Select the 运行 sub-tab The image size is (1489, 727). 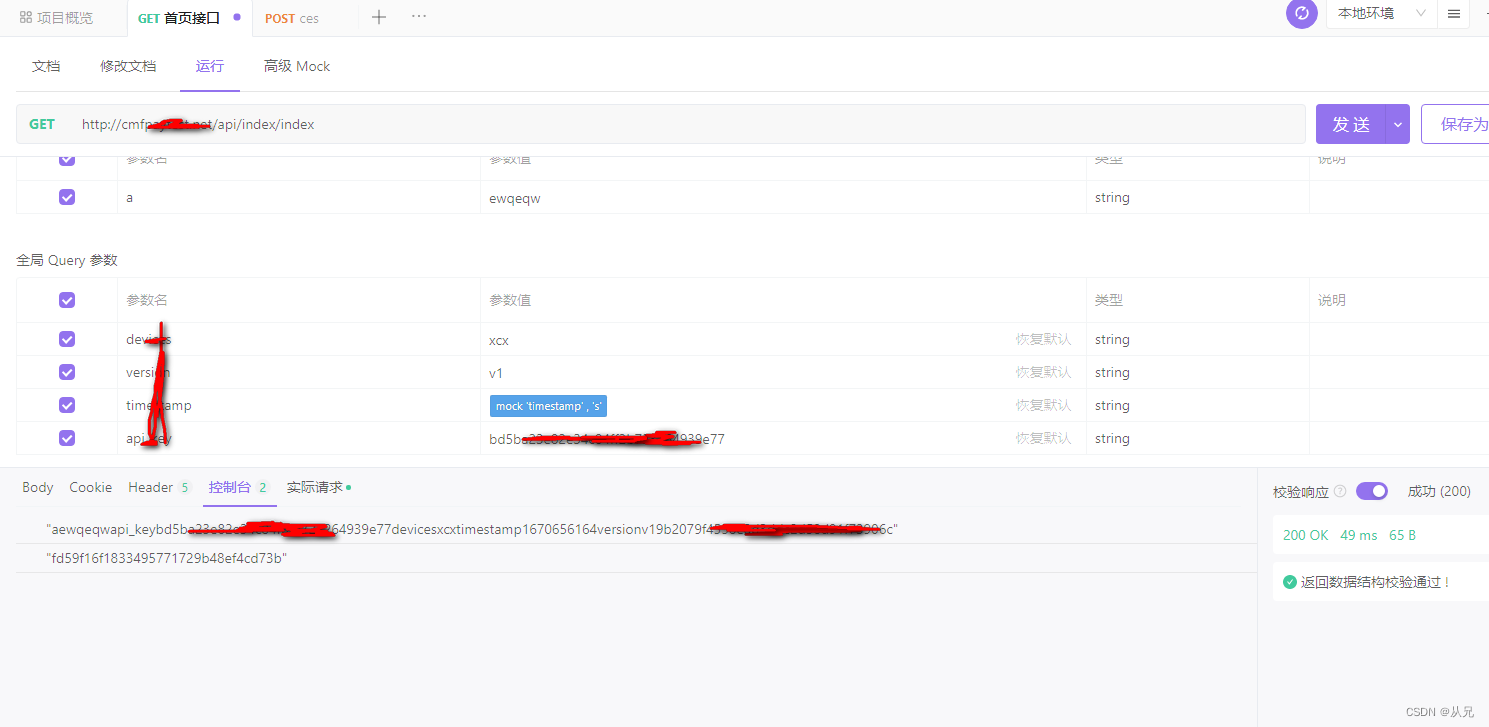pyautogui.click(x=210, y=66)
